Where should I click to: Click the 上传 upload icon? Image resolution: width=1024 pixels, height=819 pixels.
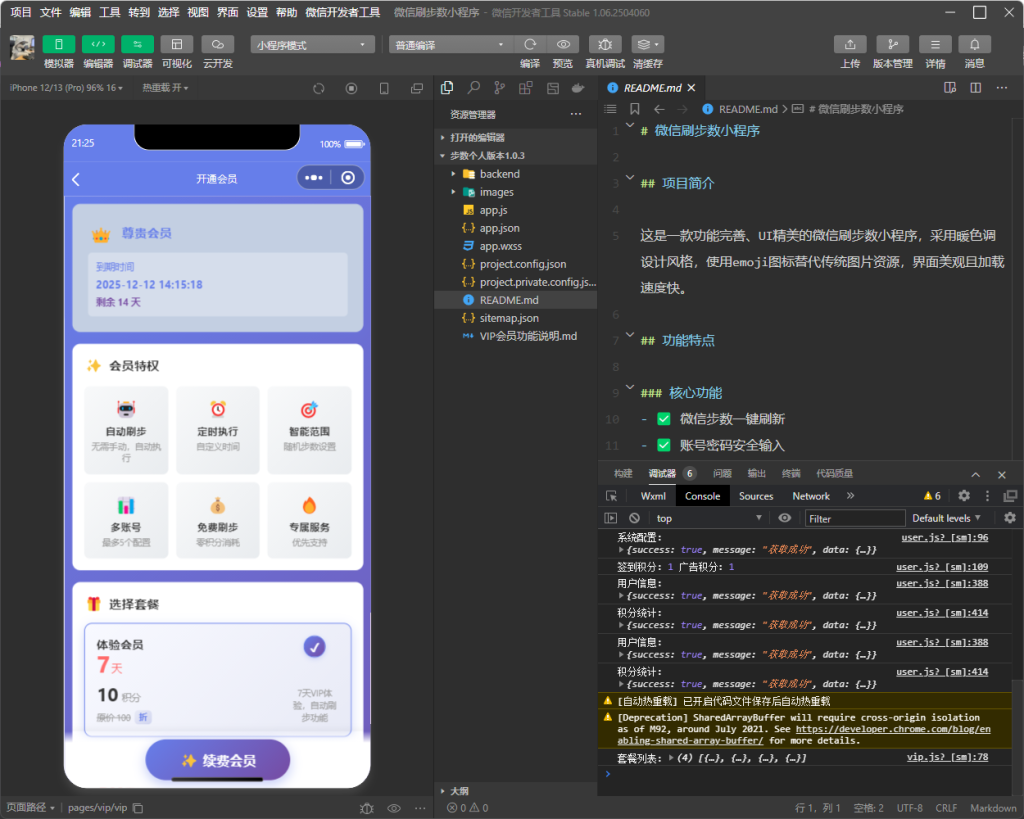coord(849,45)
